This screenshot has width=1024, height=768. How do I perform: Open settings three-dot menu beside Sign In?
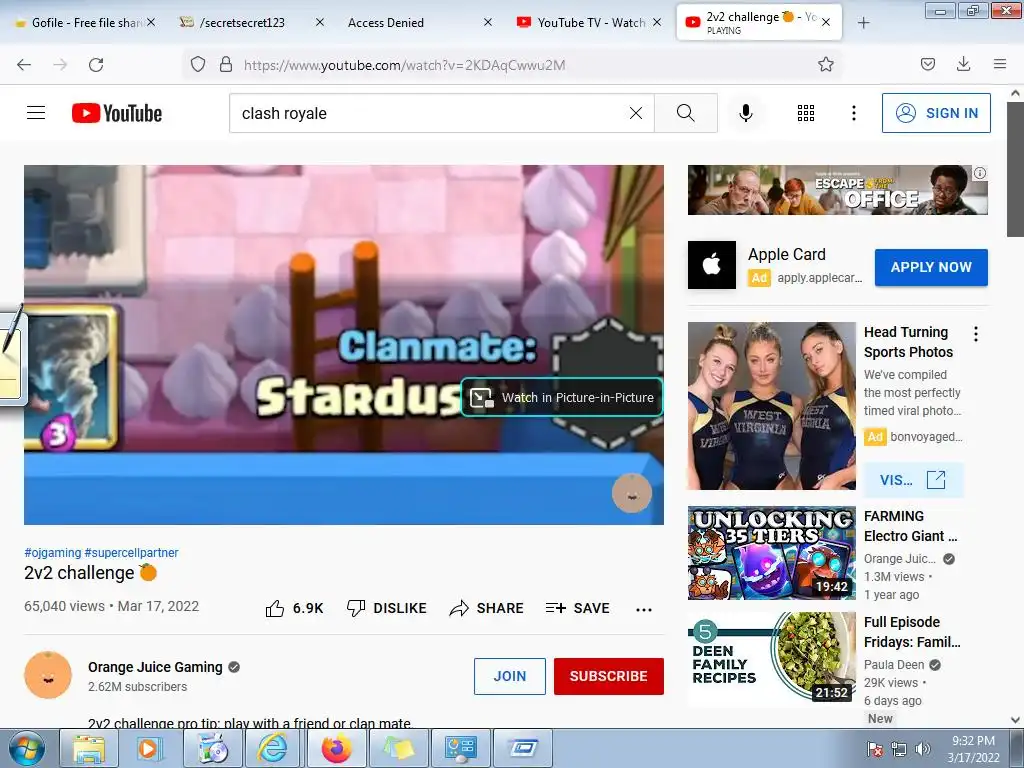[854, 113]
